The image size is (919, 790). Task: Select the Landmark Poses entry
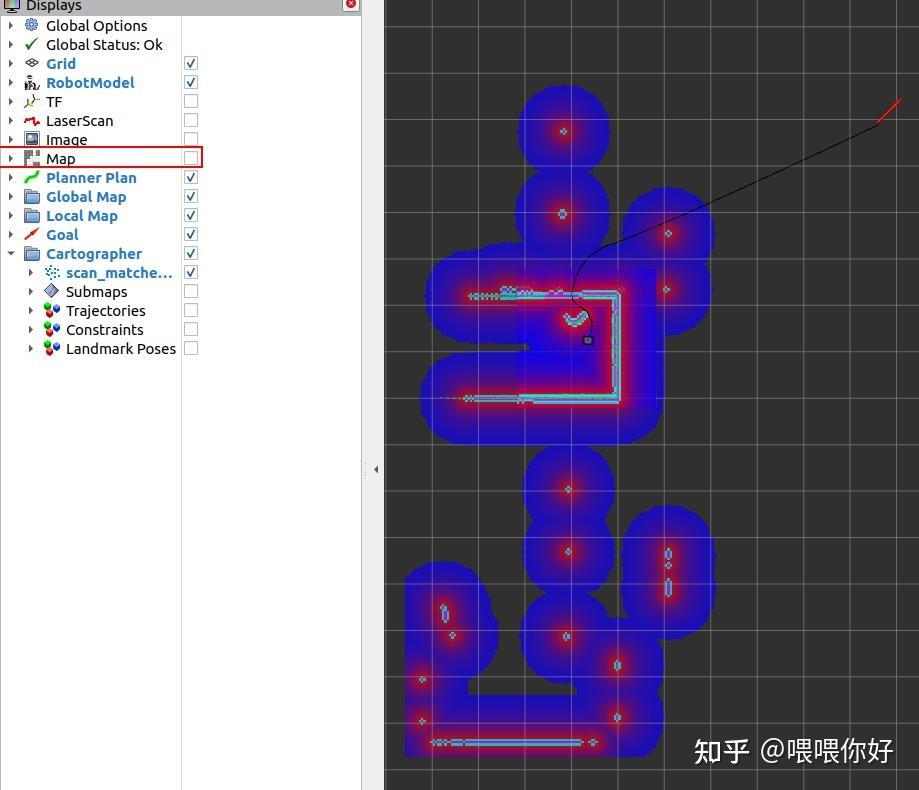point(120,348)
